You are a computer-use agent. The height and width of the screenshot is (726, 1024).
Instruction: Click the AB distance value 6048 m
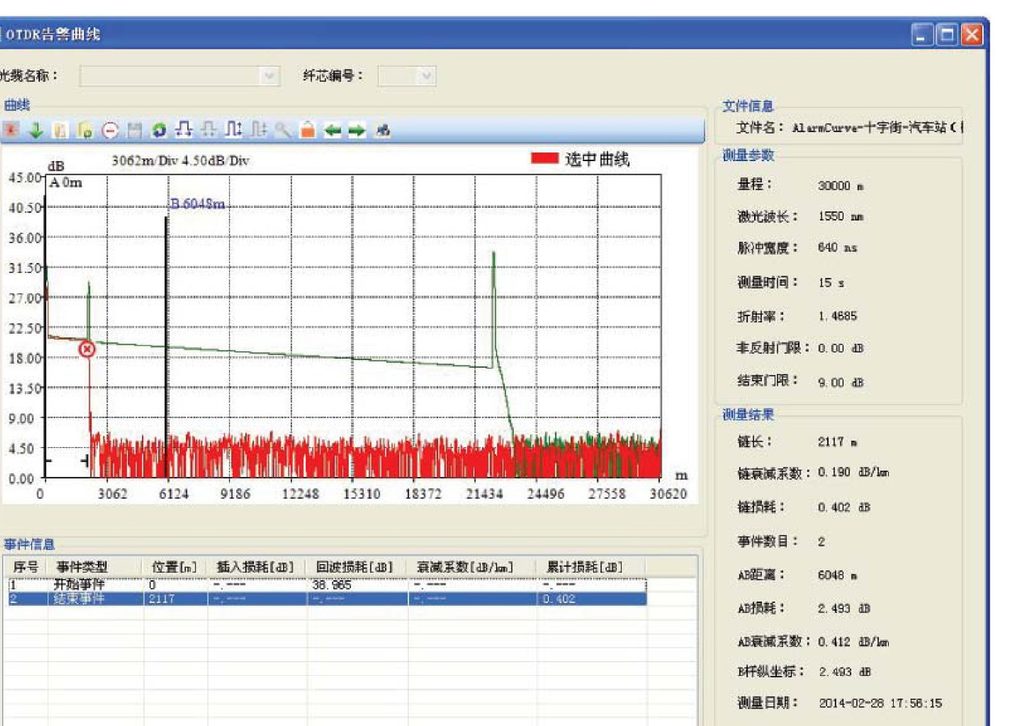coord(838,575)
